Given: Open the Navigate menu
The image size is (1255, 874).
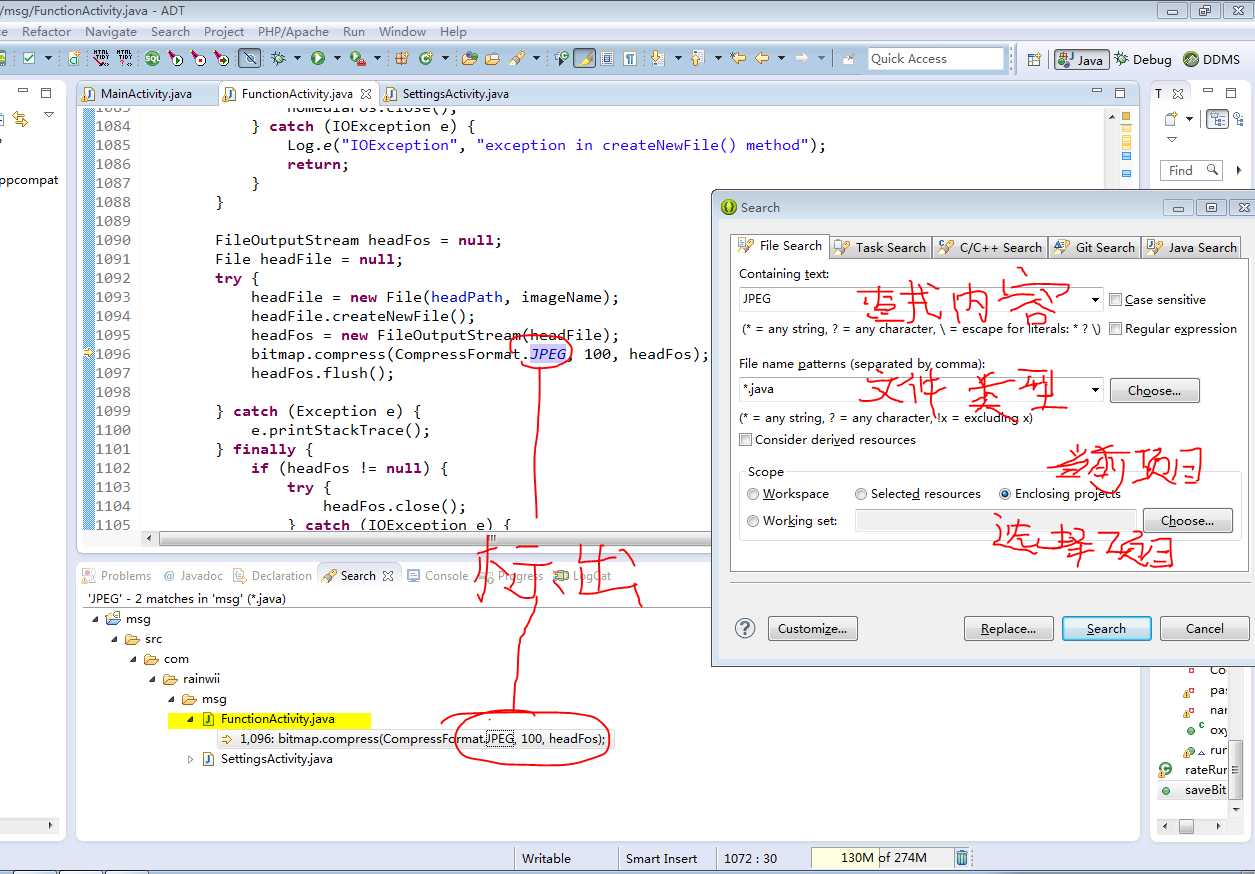Looking at the screenshot, I should [110, 31].
